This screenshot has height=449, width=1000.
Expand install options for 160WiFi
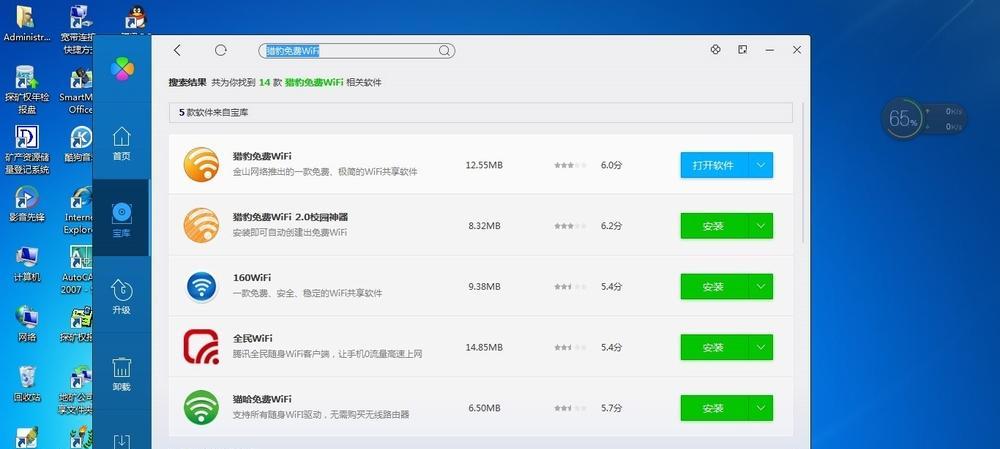coord(760,287)
